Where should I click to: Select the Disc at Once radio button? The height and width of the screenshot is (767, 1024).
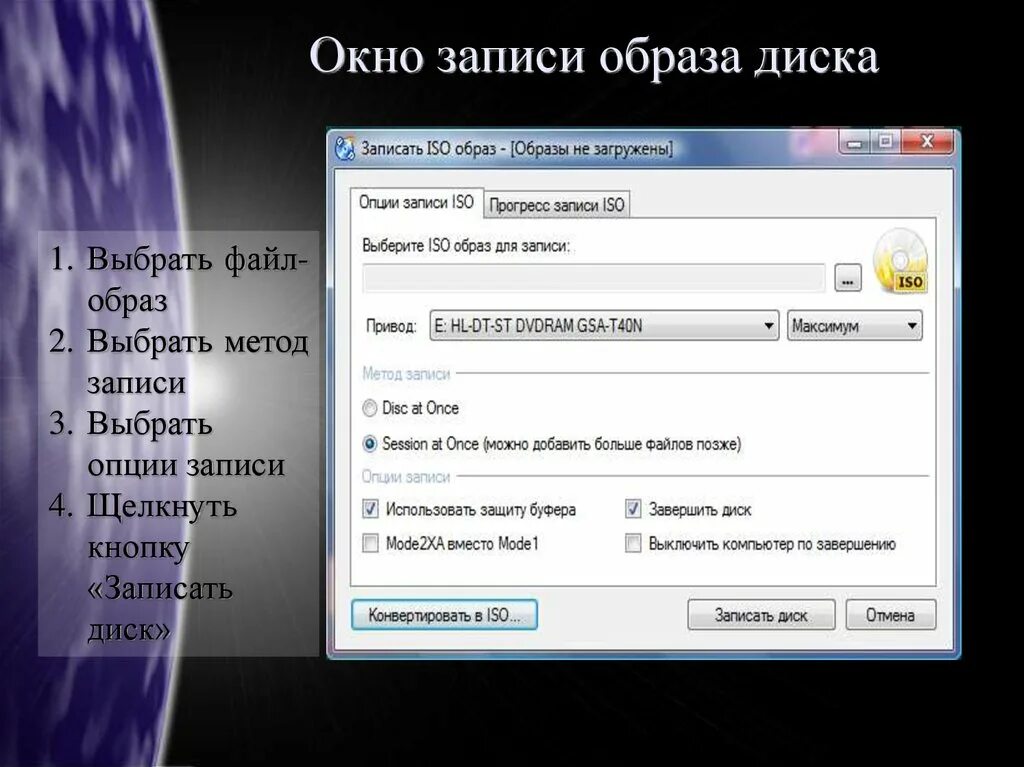370,408
